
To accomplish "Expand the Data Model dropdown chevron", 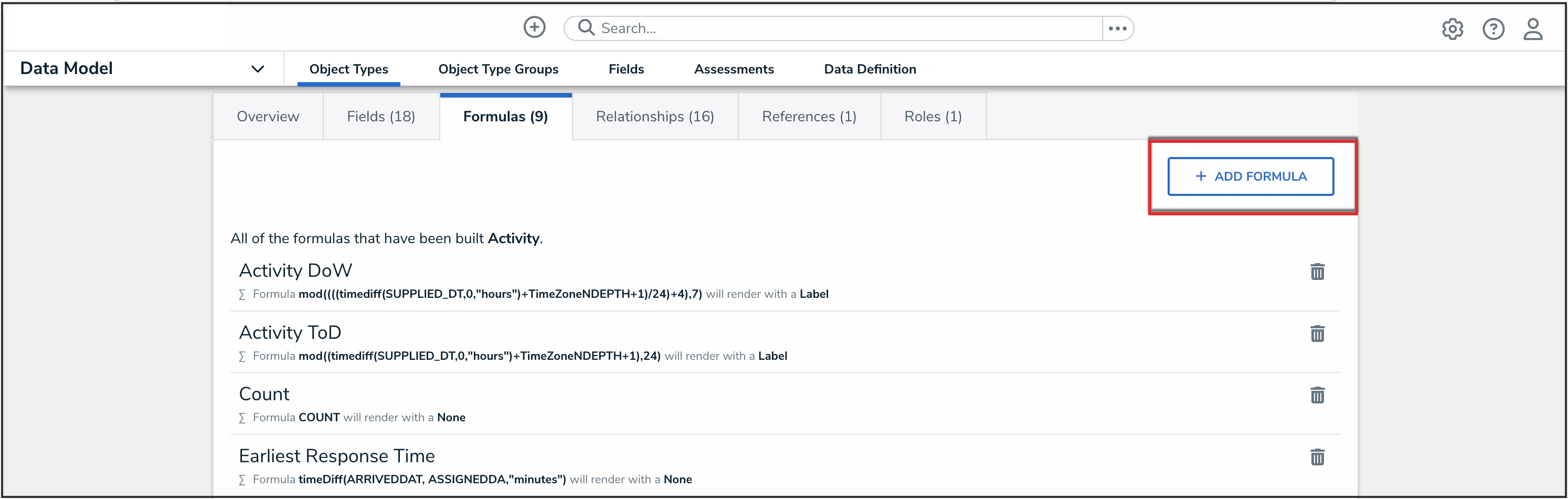I will click(258, 69).
